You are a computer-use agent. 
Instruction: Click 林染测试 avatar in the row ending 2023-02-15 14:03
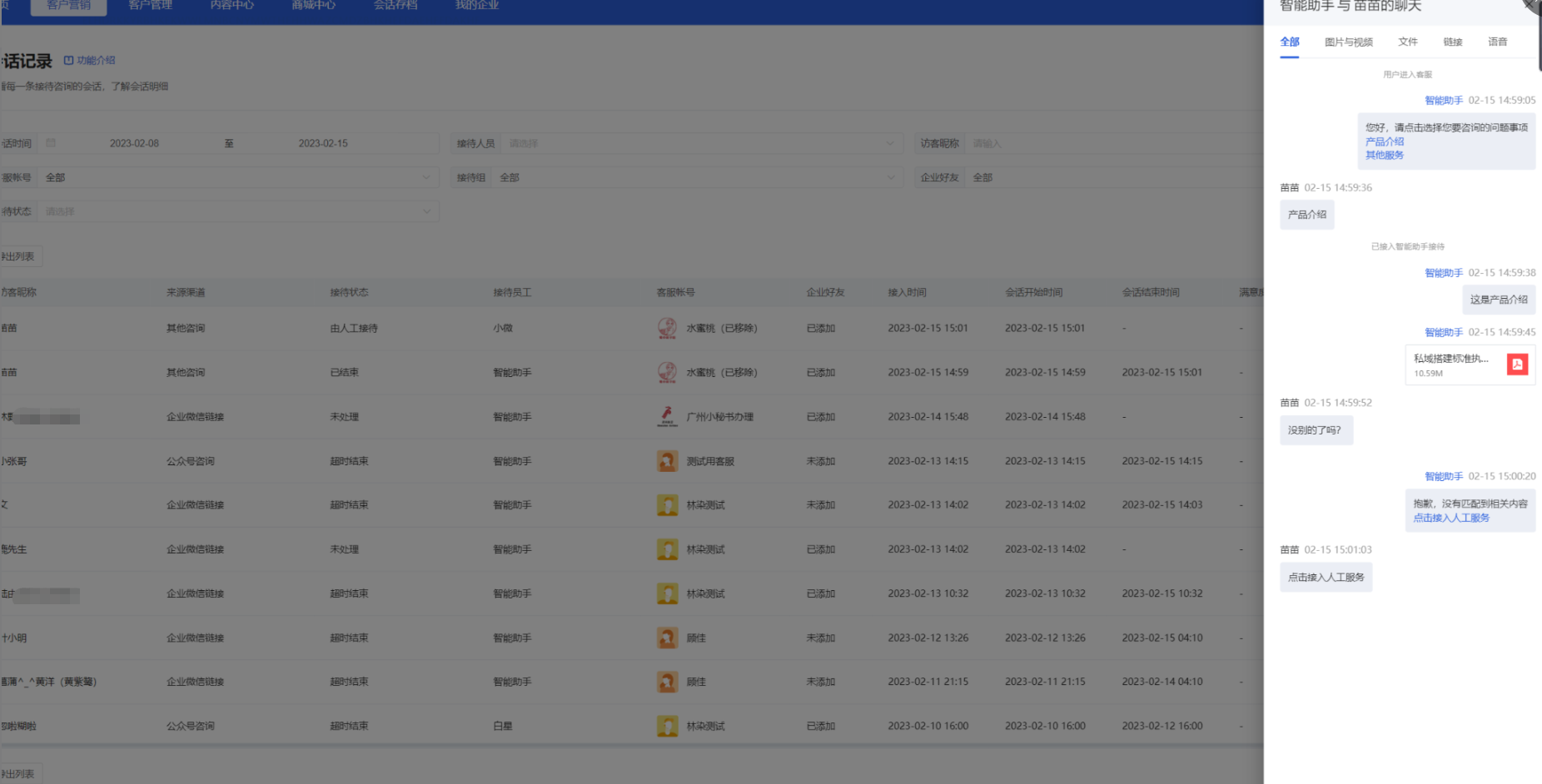click(x=667, y=505)
